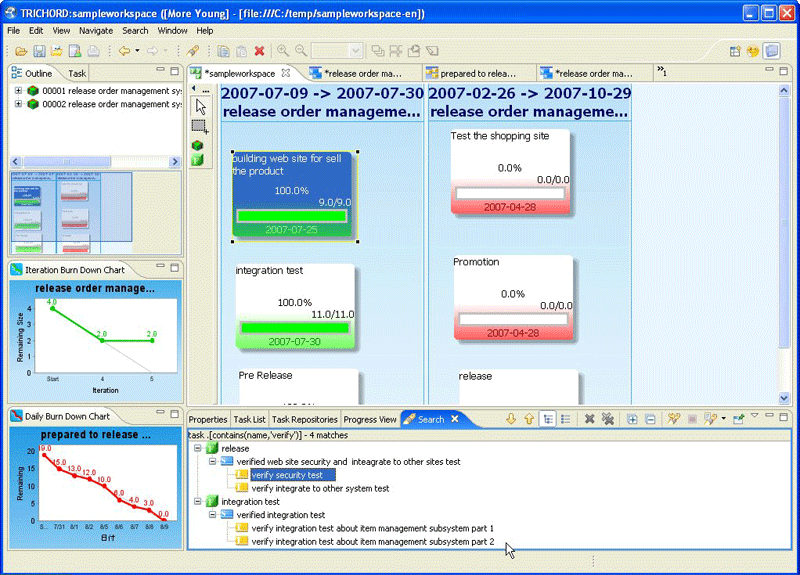Switch to the Task List tab
The height and width of the screenshot is (575, 800).
249,419
